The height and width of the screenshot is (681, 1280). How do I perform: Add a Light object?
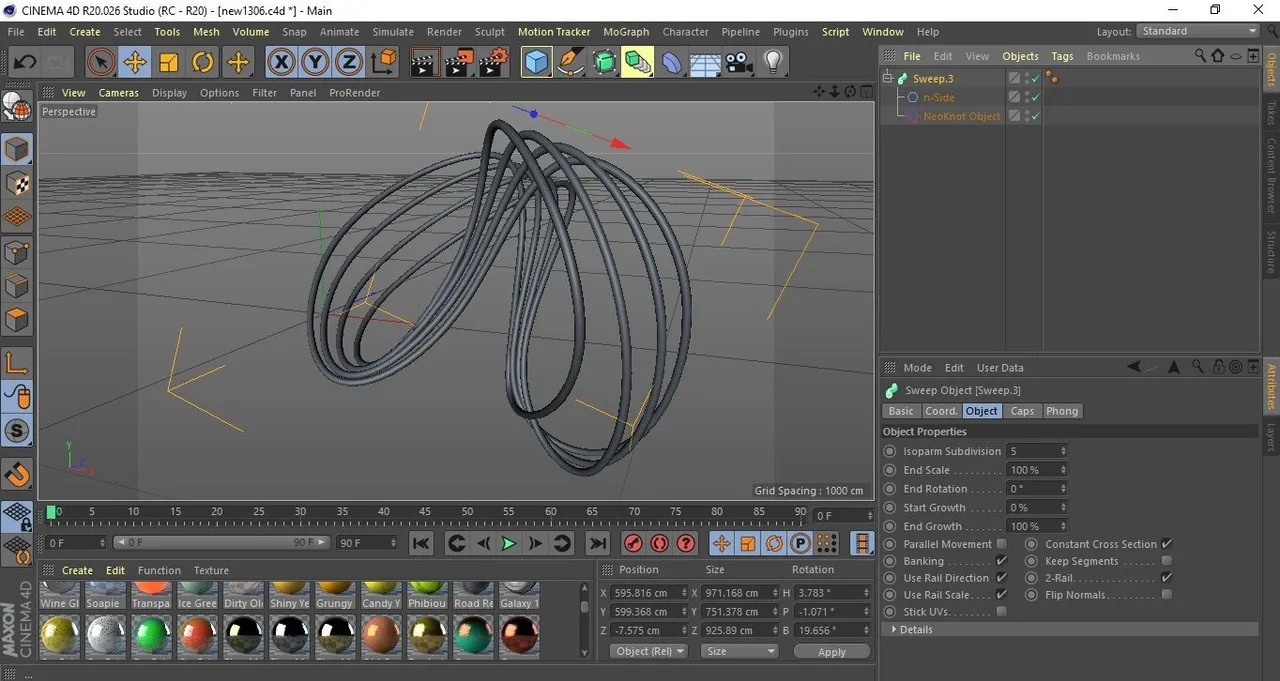(772, 63)
